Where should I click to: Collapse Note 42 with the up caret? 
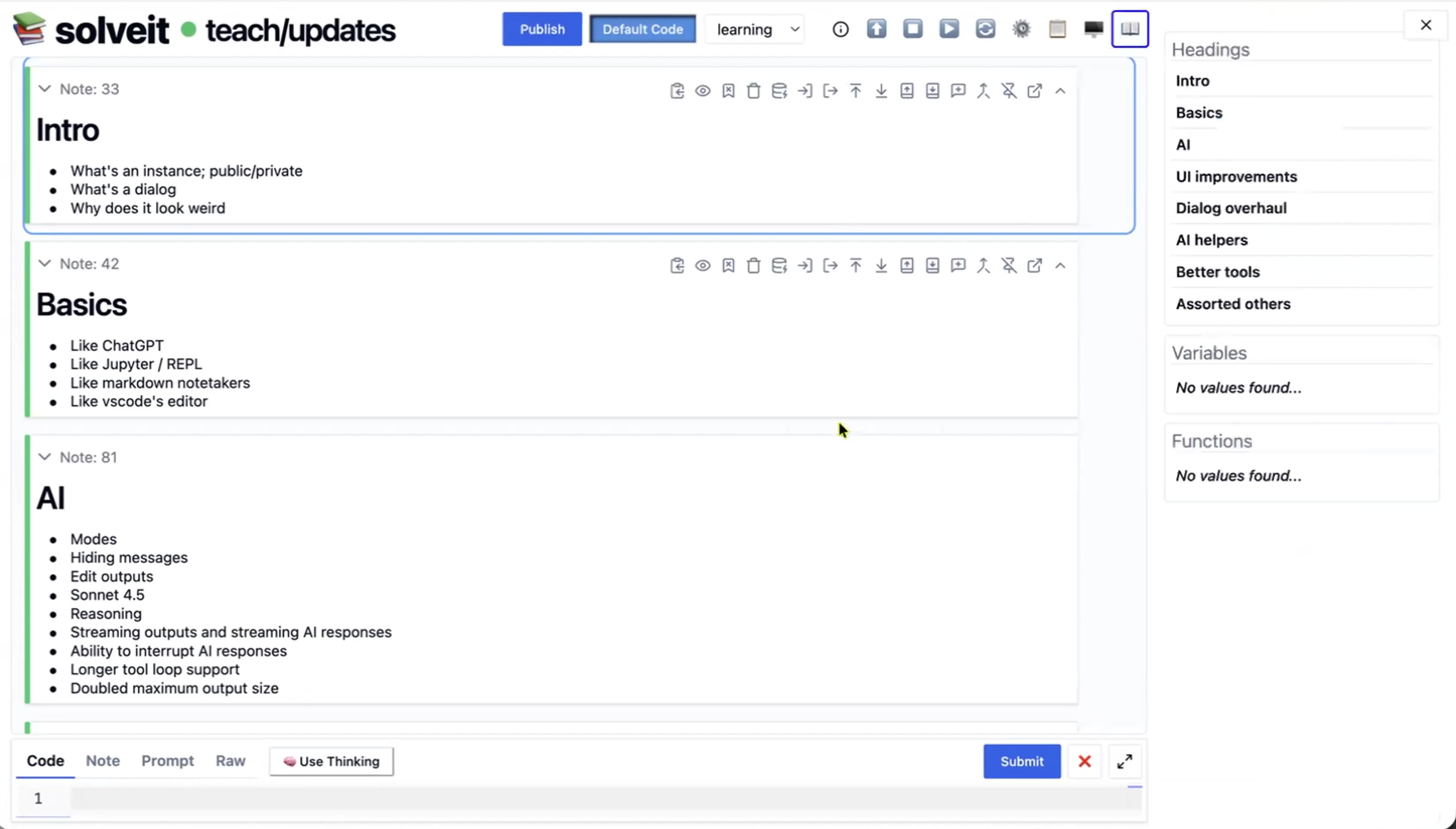(1060, 265)
